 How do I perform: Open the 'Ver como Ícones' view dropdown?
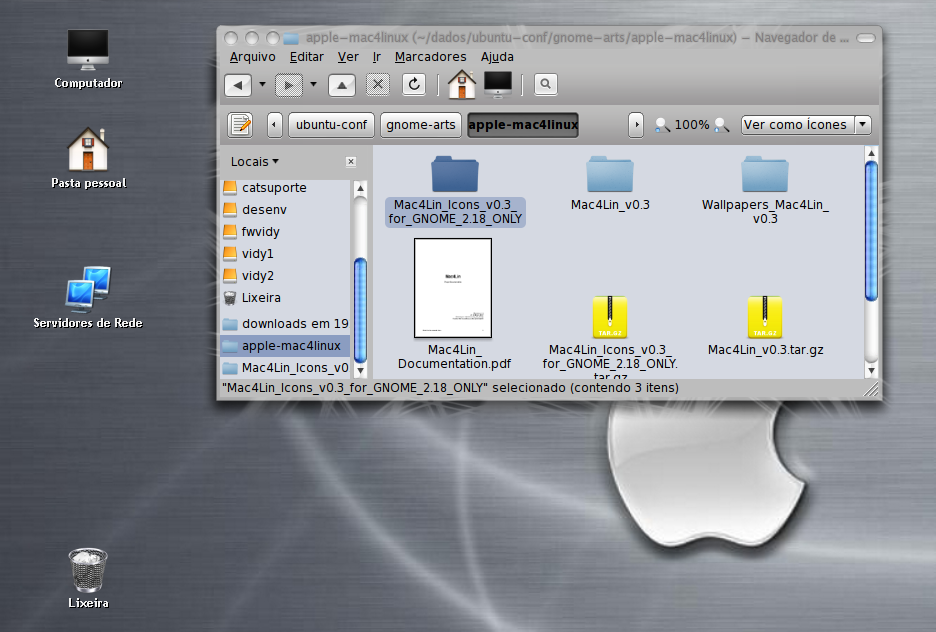pos(806,125)
